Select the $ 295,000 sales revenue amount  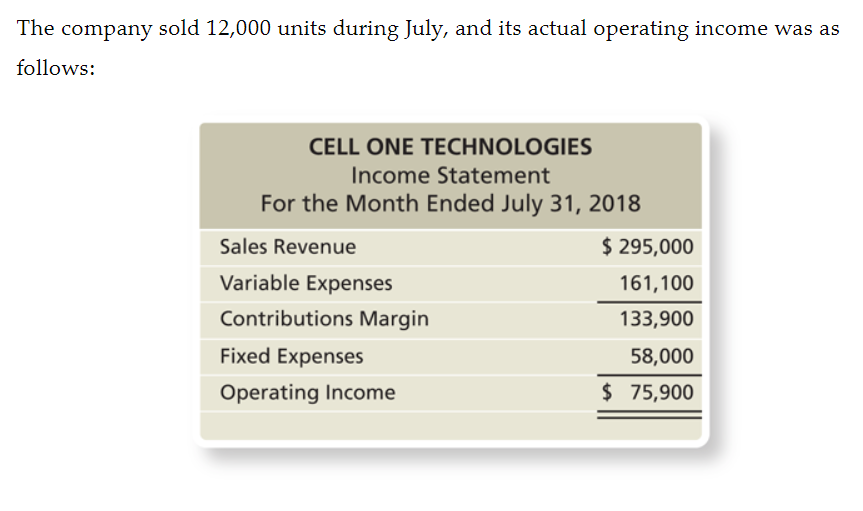coord(647,247)
